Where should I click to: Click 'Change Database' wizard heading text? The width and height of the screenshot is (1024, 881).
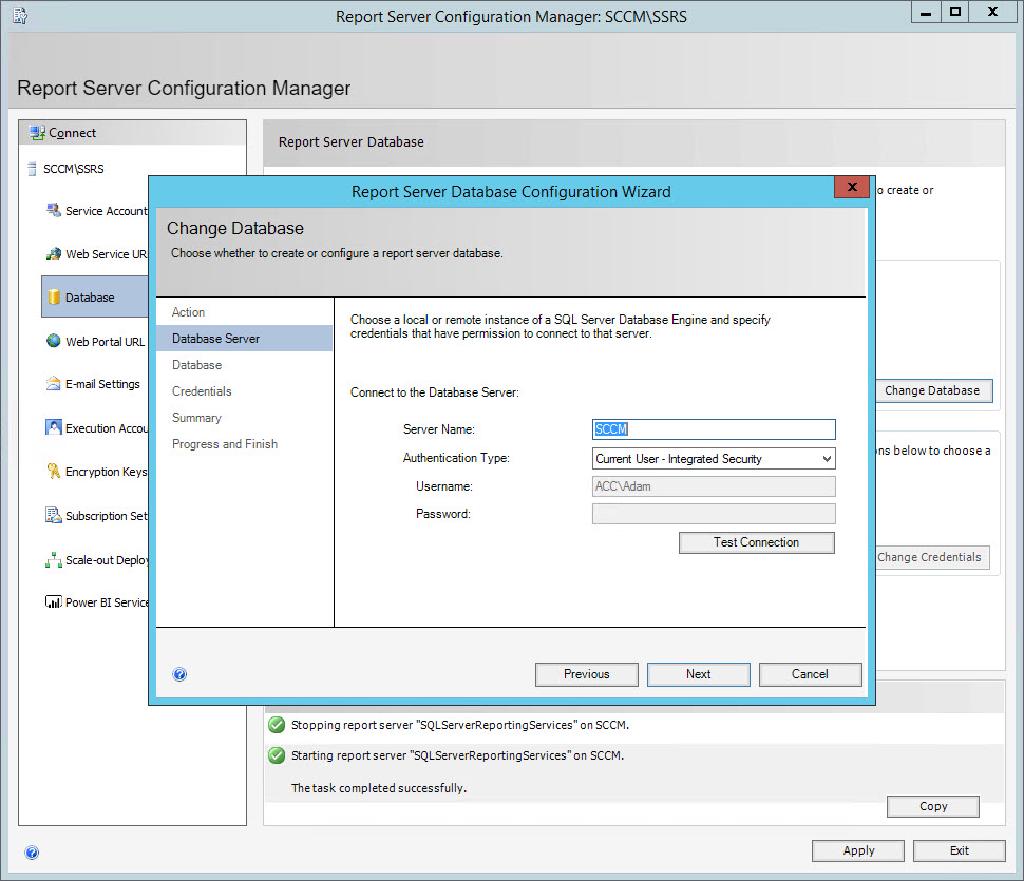(x=235, y=228)
